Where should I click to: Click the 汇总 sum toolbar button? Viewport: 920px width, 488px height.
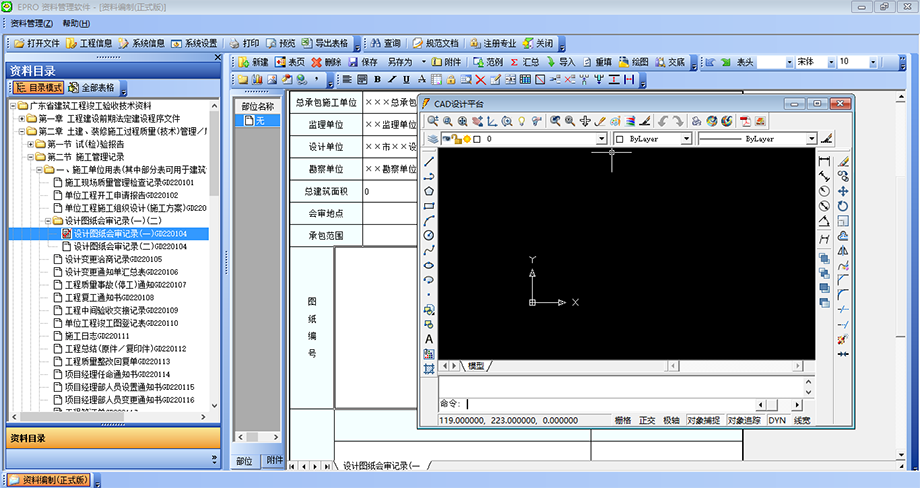525,62
